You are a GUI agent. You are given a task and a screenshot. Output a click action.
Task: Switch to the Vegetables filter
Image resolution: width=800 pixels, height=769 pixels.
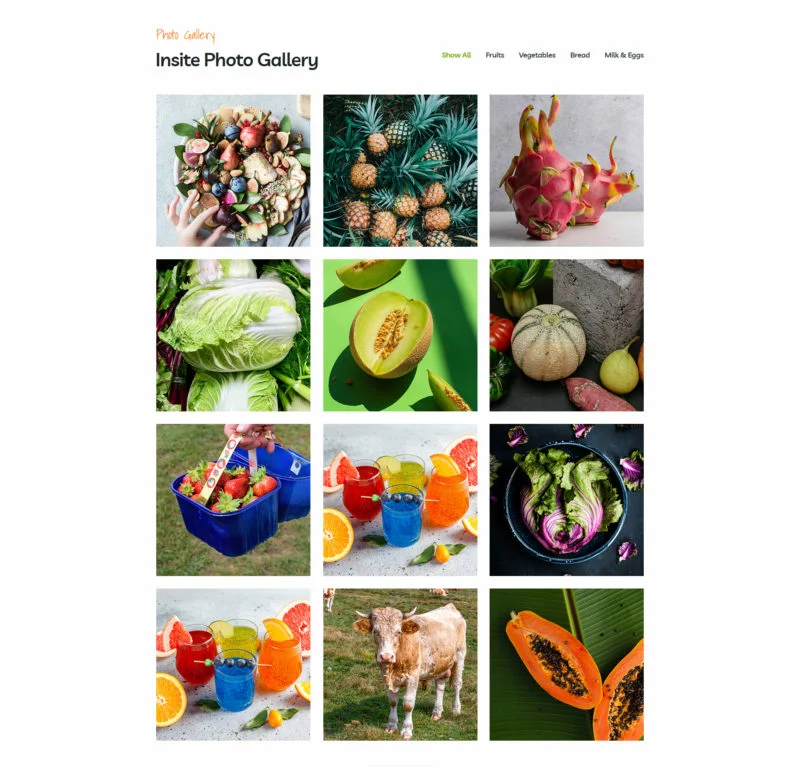537,55
